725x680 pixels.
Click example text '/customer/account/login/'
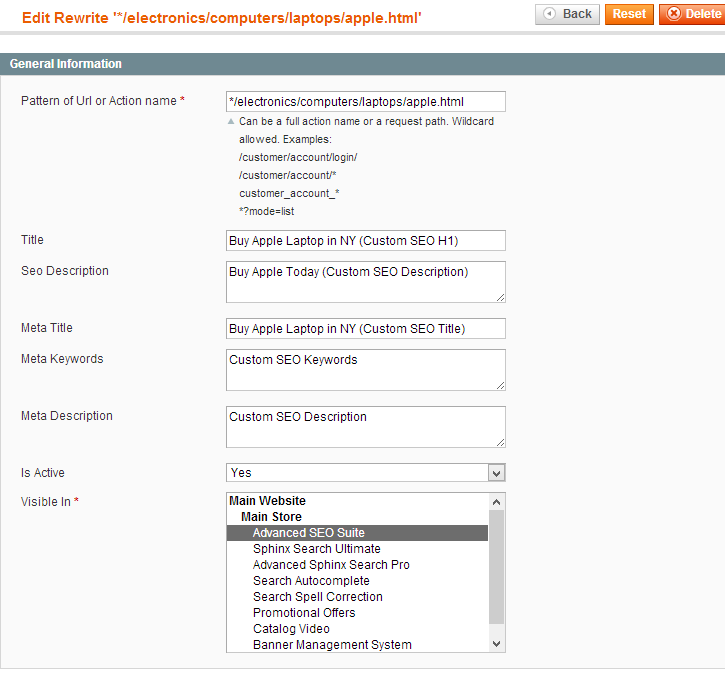298,158
